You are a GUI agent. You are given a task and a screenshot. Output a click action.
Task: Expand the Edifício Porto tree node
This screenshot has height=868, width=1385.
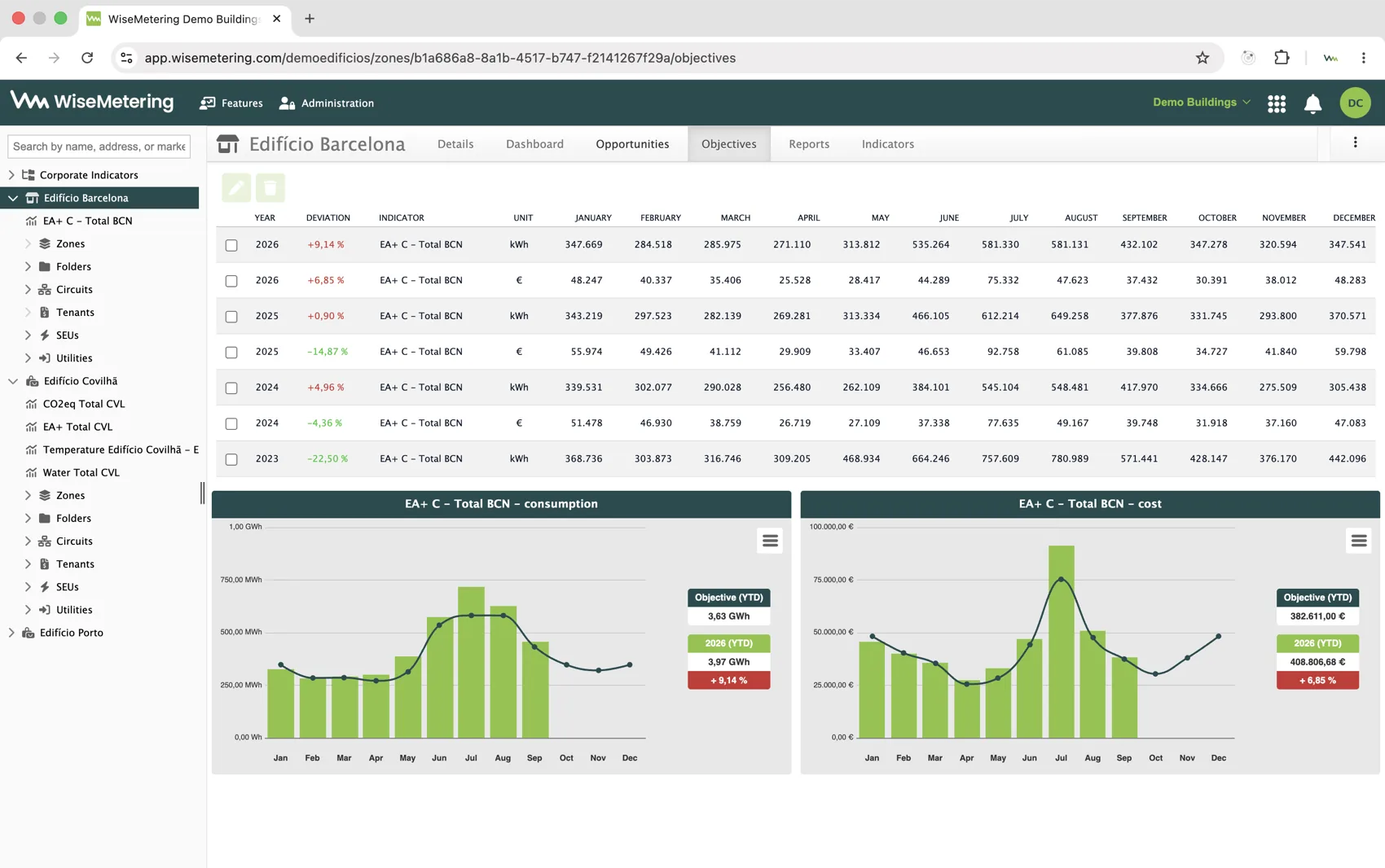tap(11, 633)
